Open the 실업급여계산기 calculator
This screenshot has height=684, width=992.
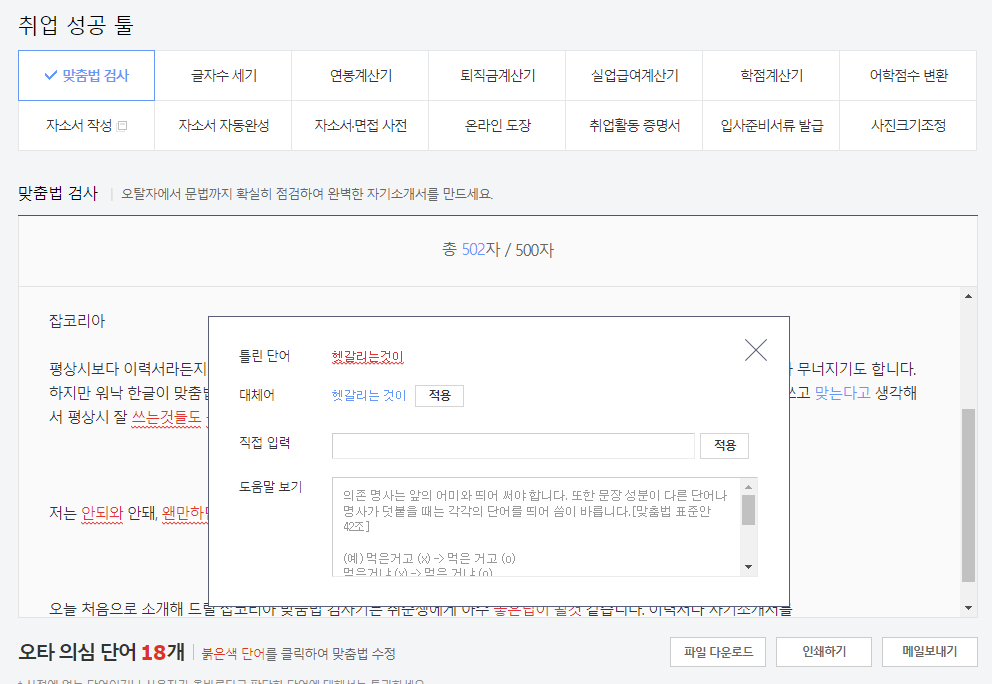click(x=634, y=75)
